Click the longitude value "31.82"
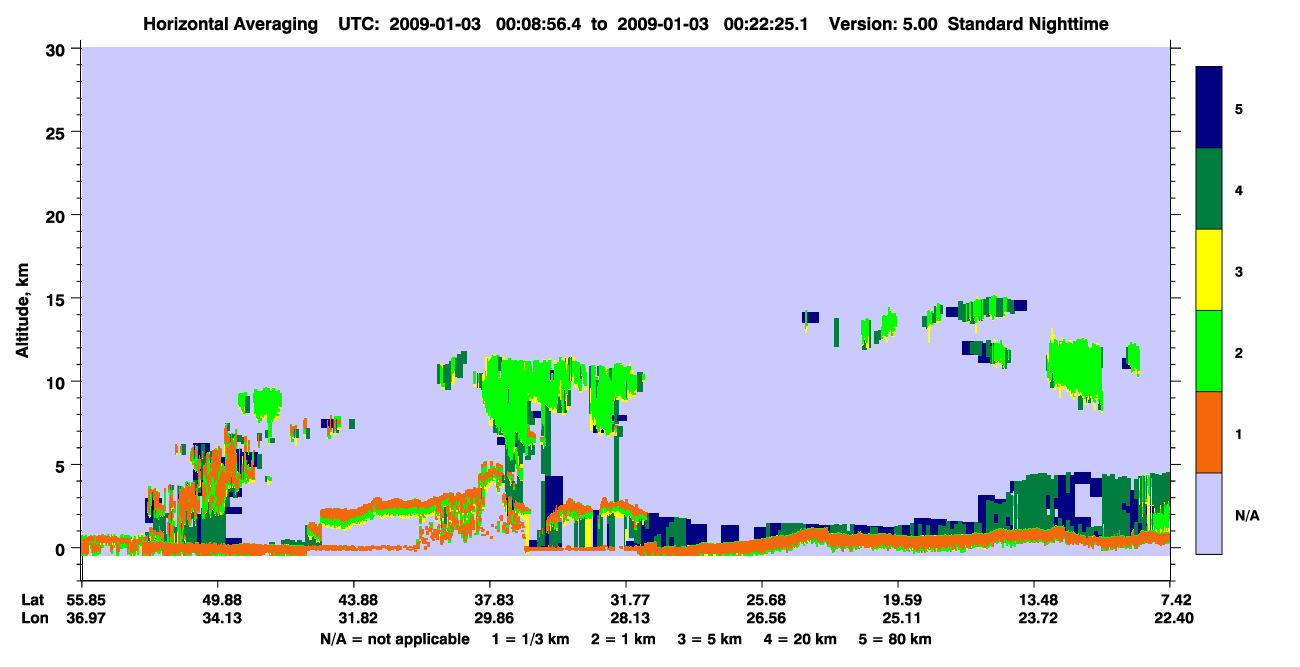 (x=353, y=618)
